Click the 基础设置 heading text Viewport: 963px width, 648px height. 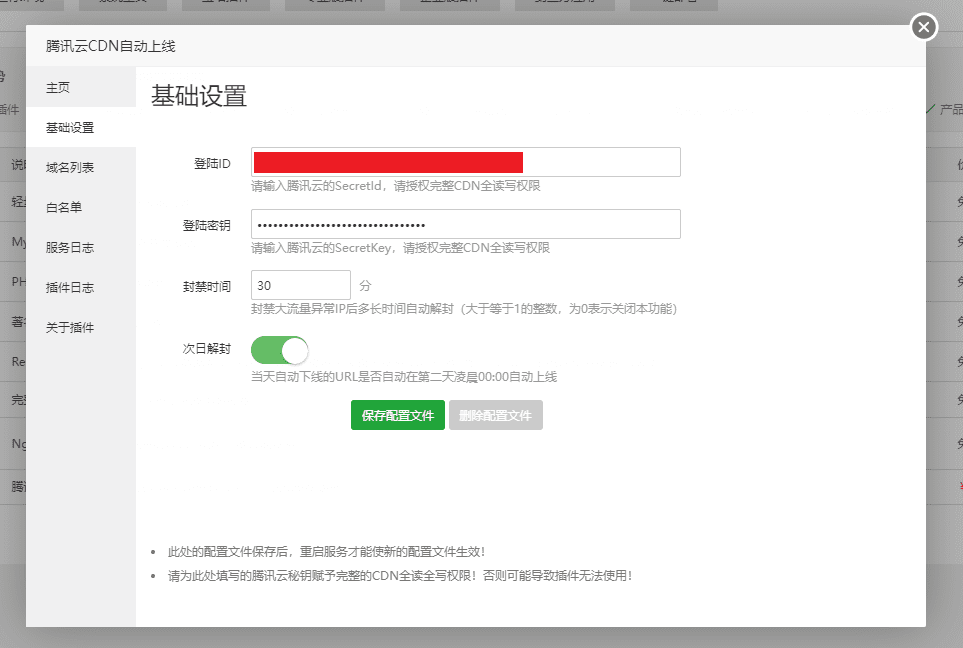coord(199,96)
